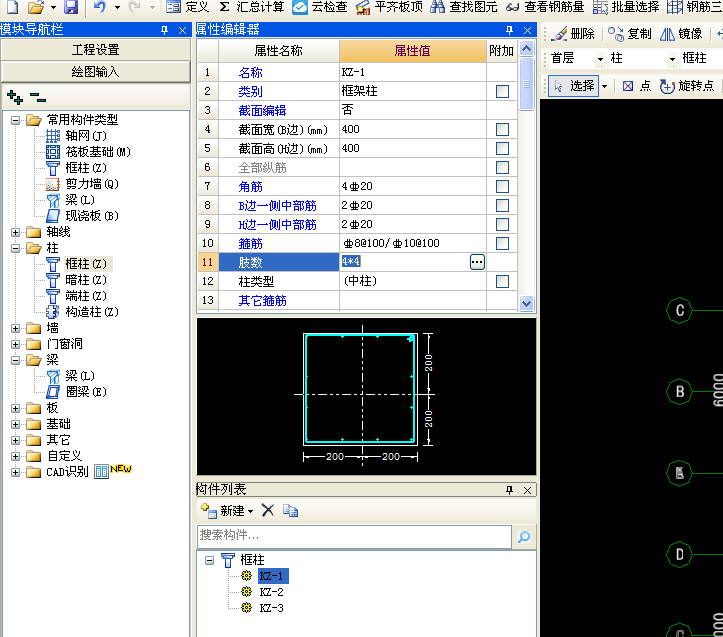This screenshot has height=637, width=723.
Task: Click the 其它箍筋 property link
Action: pyautogui.click(x=262, y=301)
